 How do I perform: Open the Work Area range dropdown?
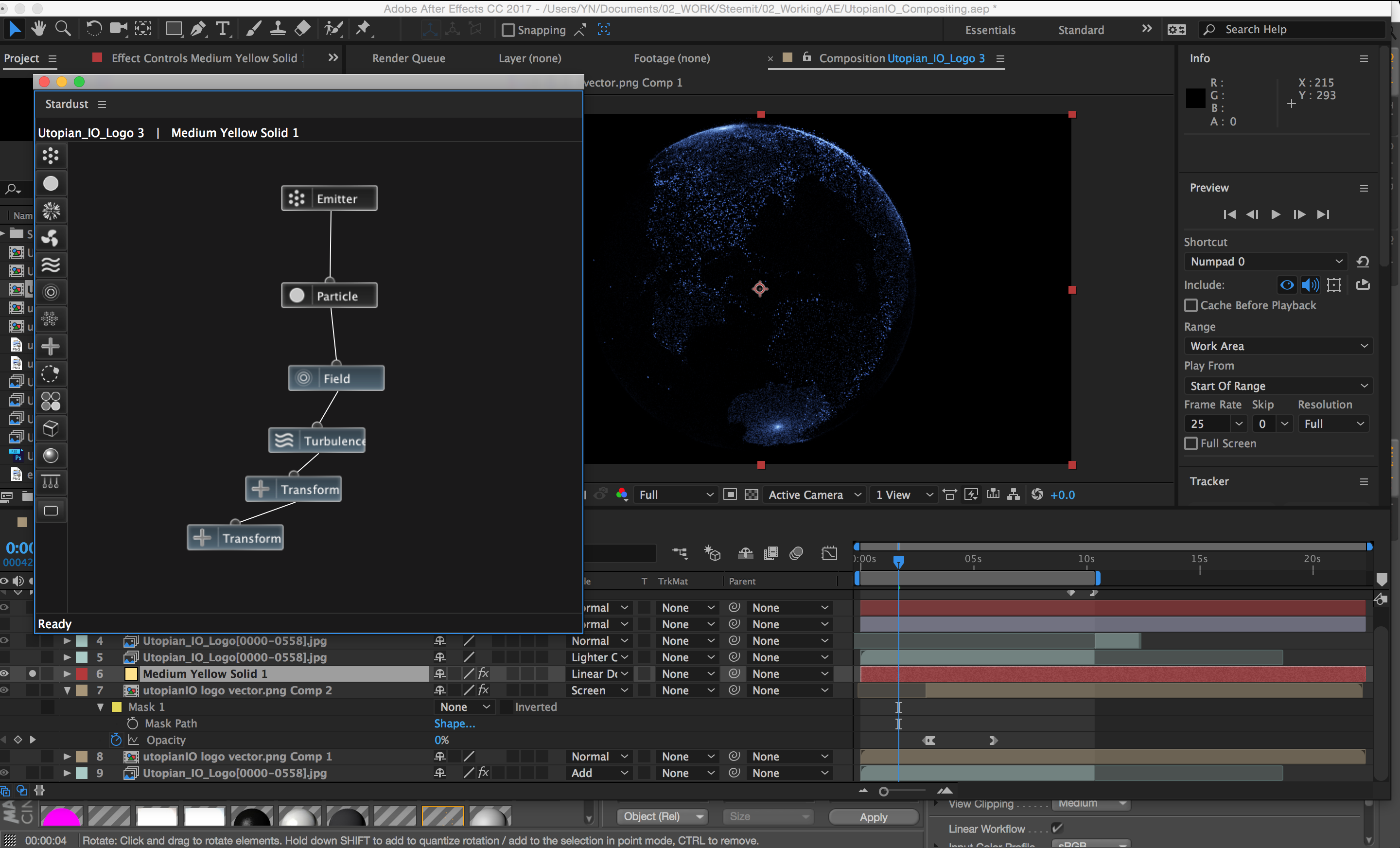coord(1278,346)
